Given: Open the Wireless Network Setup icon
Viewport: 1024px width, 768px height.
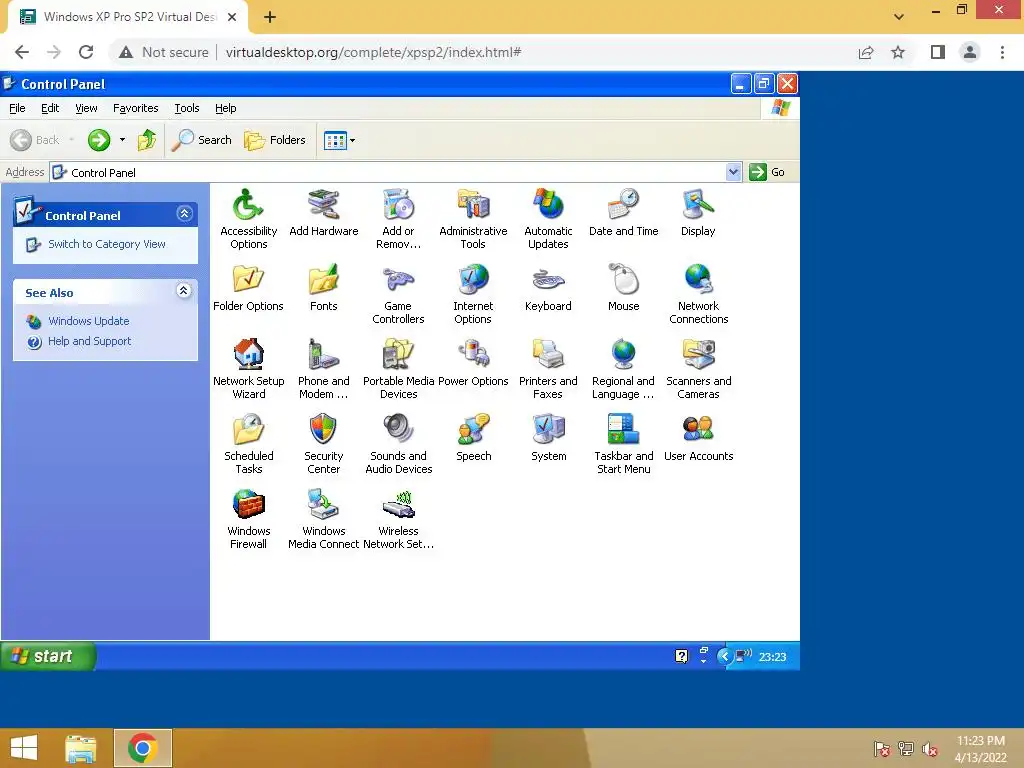Looking at the screenshot, I should [398, 505].
